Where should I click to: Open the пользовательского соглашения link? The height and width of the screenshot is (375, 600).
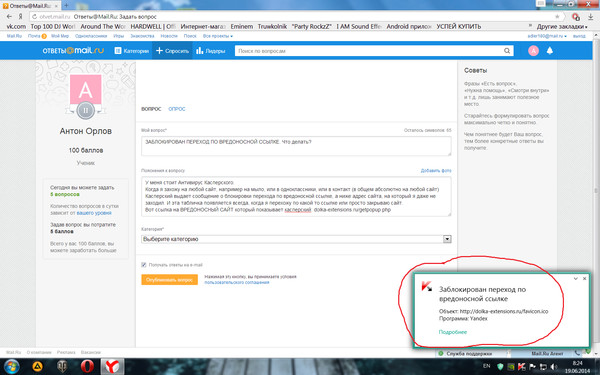pyautogui.click(x=236, y=282)
